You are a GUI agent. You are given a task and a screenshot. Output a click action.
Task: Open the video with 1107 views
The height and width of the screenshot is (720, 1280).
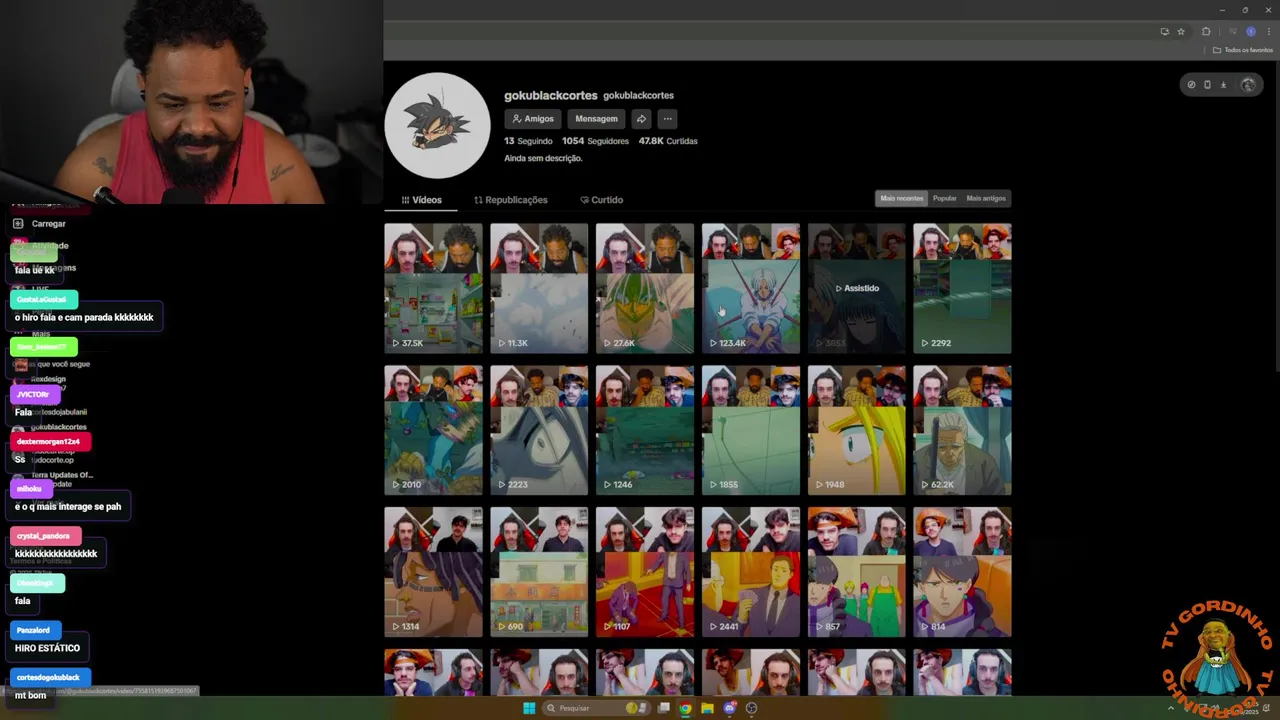(x=645, y=572)
